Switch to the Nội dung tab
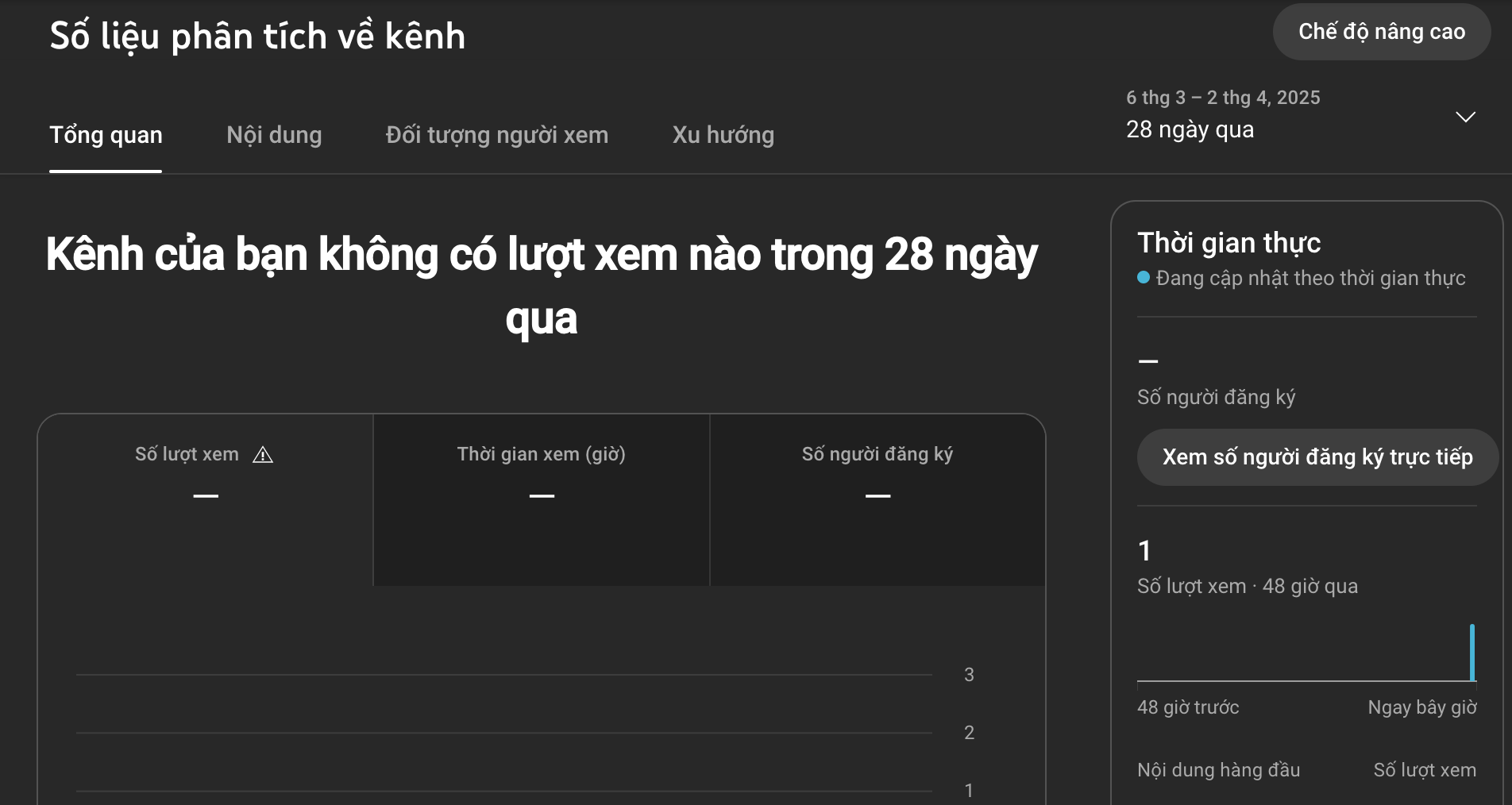Viewport: 1512px width, 805px height. pyautogui.click(x=273, y=135)
